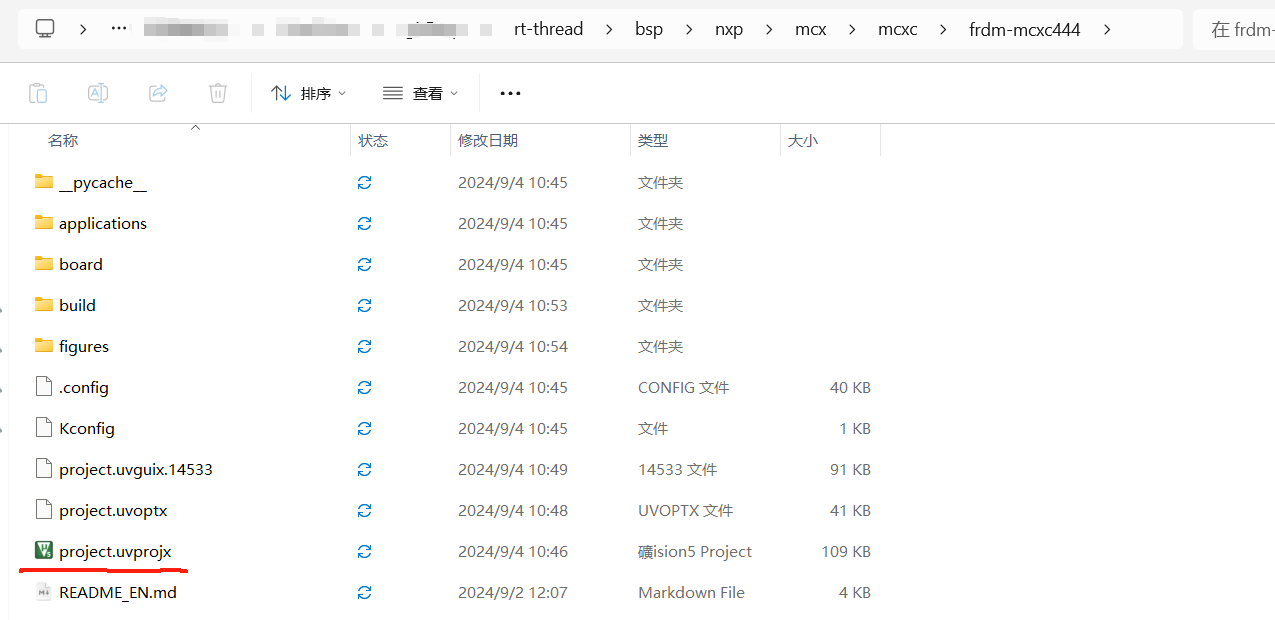This screenshot has height=620, width=1275.
Task: Sort files by the 修改日期 column header
Action: click(x=488, y=141)
